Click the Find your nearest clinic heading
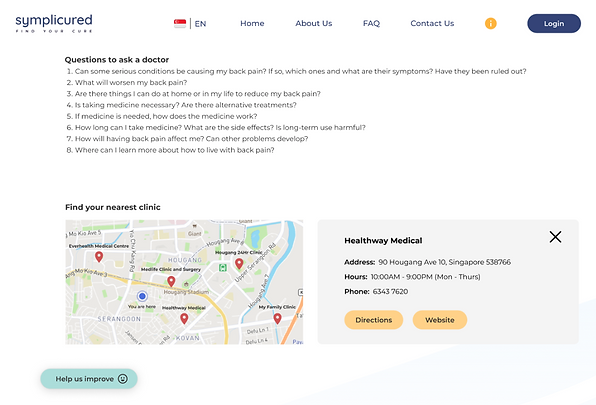596x405 pixels. tap(113, 207)
